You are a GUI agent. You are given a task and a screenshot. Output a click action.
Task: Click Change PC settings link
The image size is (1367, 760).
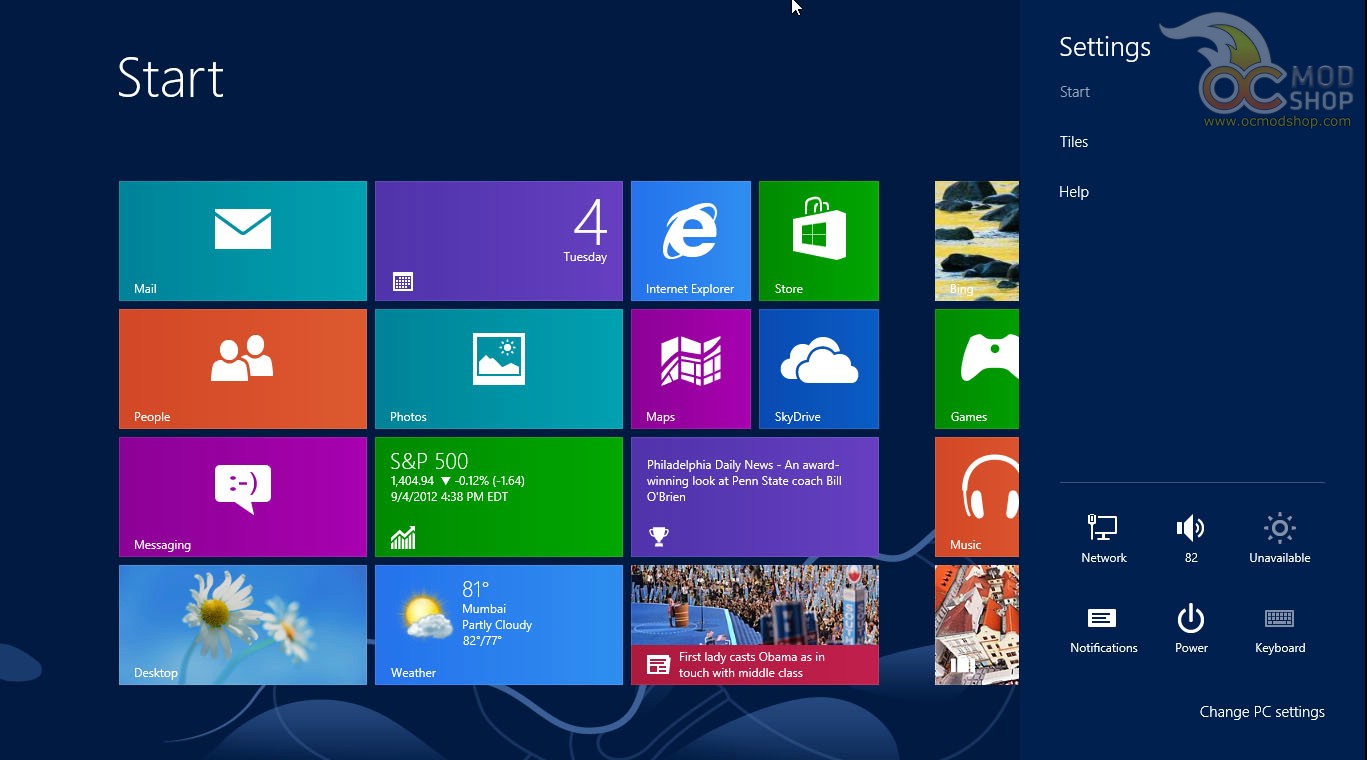coord(1262,712)
